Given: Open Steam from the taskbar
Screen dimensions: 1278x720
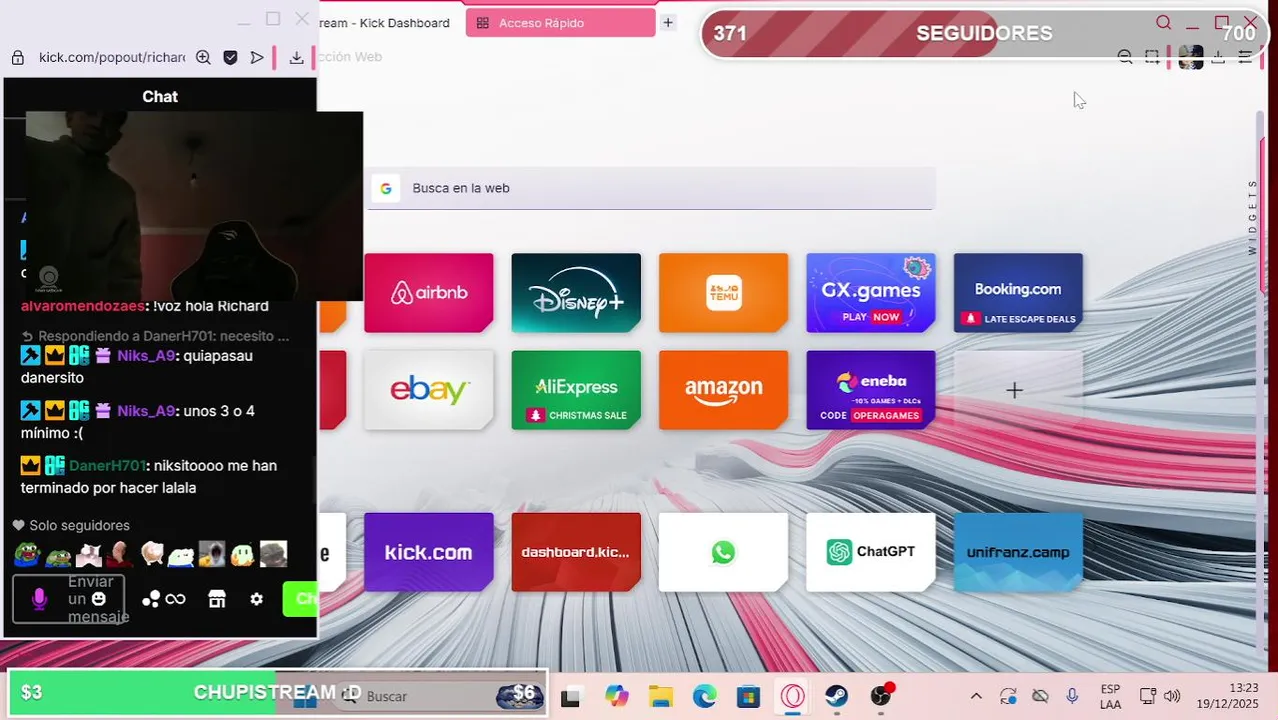Looking at the screenshot, I should pyautogui.click(x=837, y=697).
